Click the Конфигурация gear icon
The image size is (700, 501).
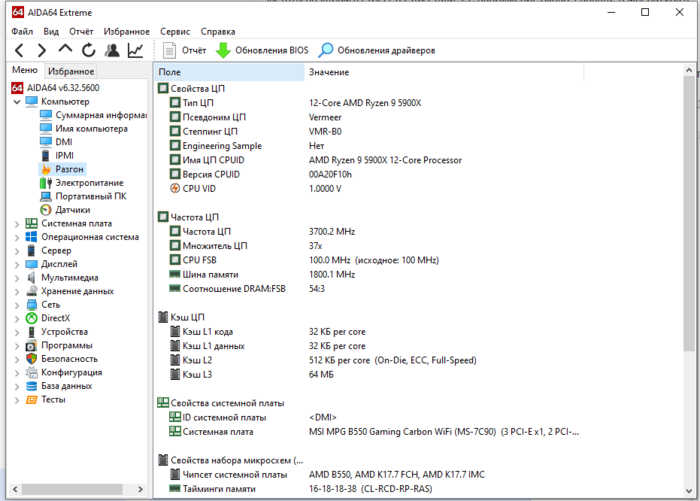pyautogui.click(x=31, y=372)
